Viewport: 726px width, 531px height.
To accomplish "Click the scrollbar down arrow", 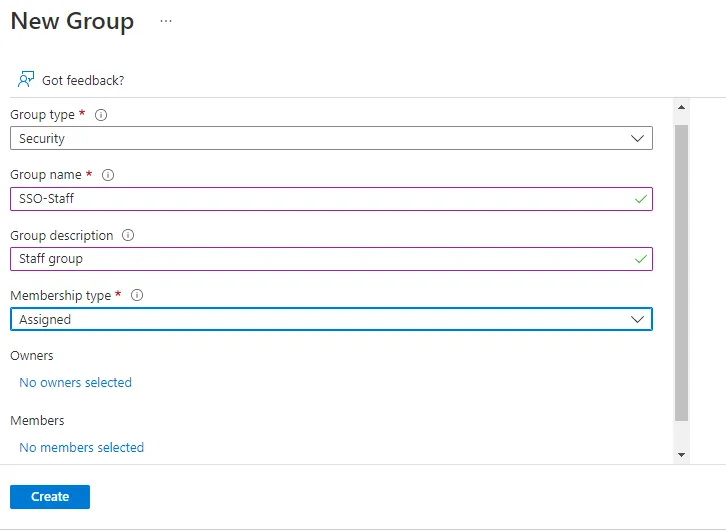I will pyautogui.click(x=682, y=455).
